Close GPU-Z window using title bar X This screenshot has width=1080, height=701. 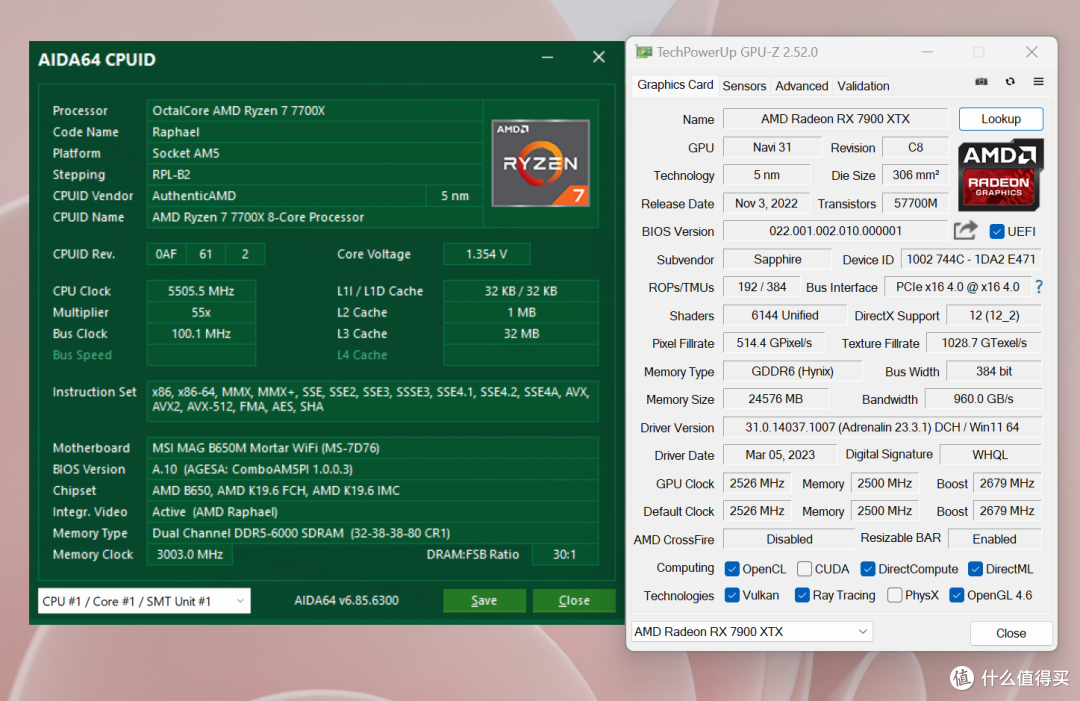pyautogui.click(x=1032, y=52)
